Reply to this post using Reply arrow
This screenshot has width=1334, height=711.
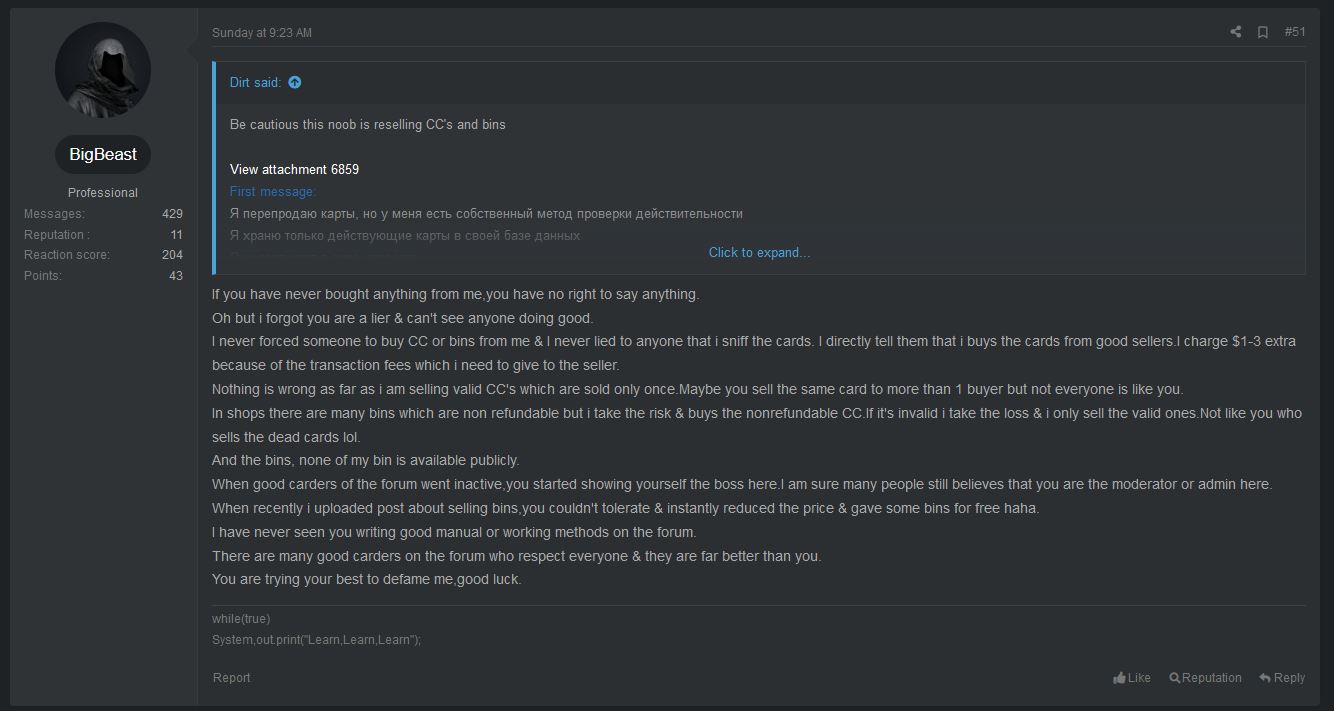pyautogui.click(x=1282, y=678)
